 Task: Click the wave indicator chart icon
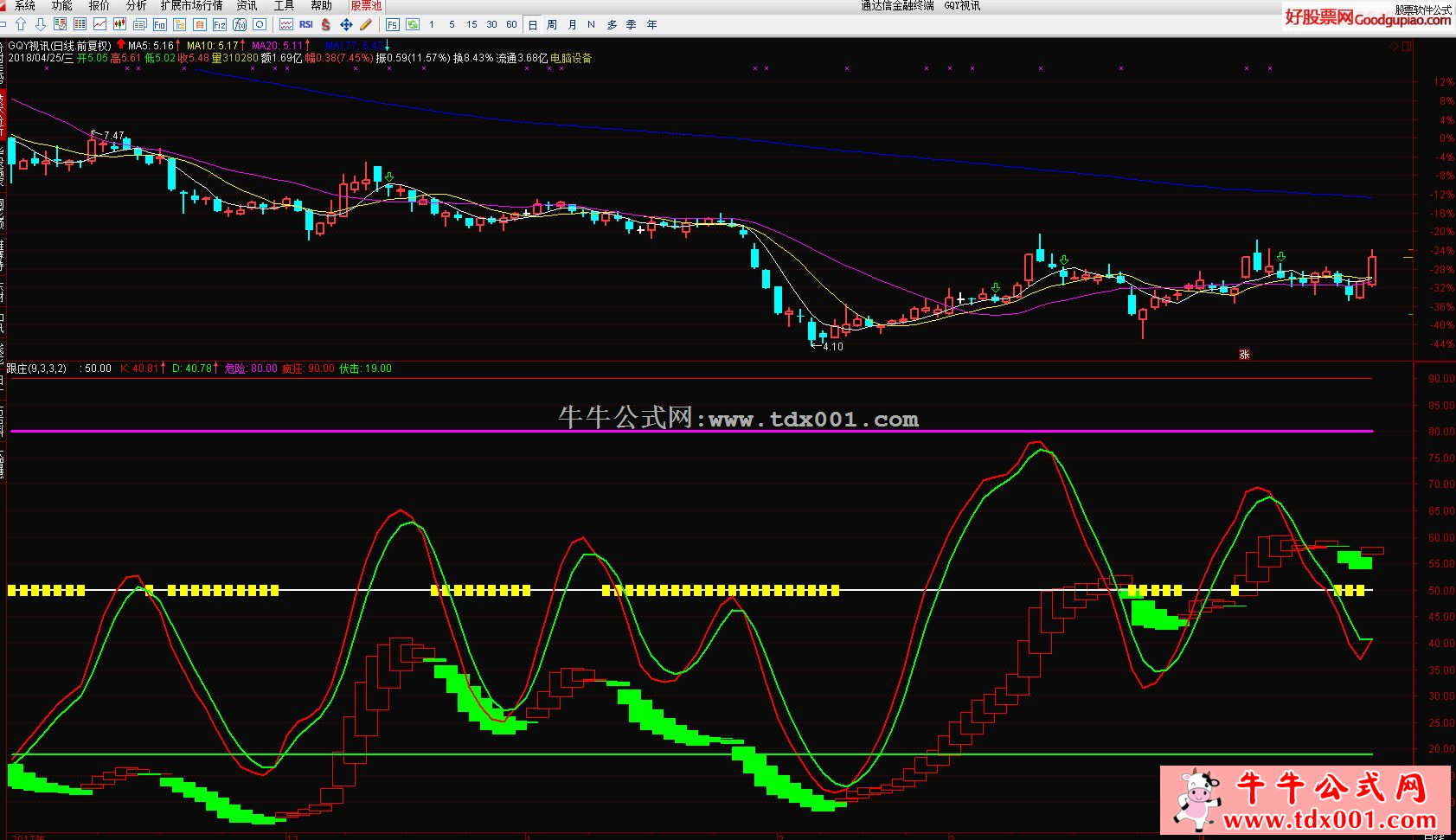point(286,24)
